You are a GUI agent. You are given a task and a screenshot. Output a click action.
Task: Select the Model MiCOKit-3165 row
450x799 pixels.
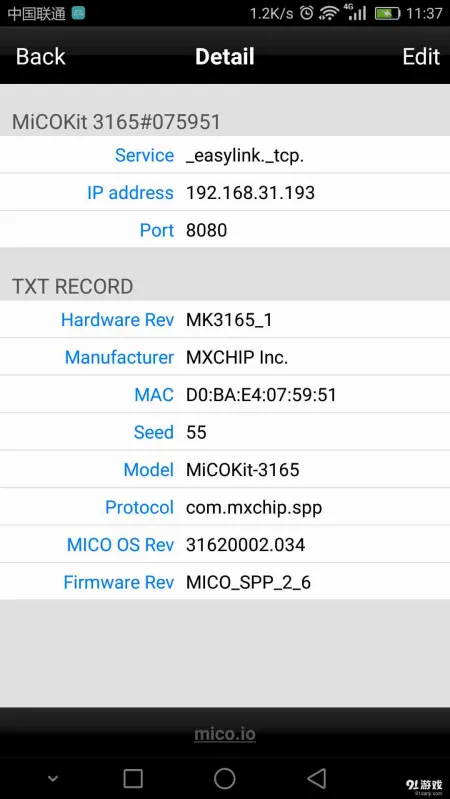tap(225, 469)
